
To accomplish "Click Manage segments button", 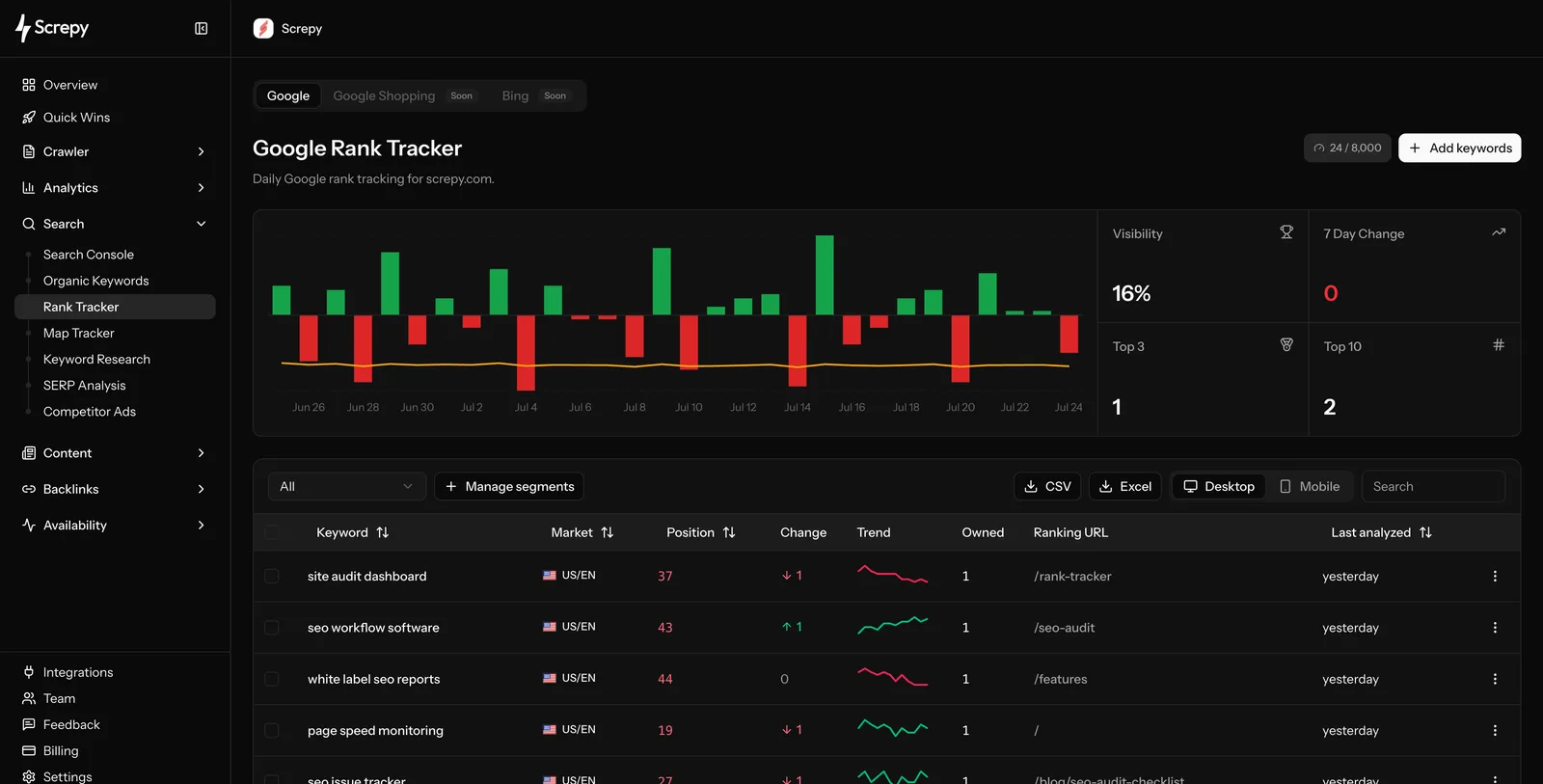I will click(x=509, y=487).
